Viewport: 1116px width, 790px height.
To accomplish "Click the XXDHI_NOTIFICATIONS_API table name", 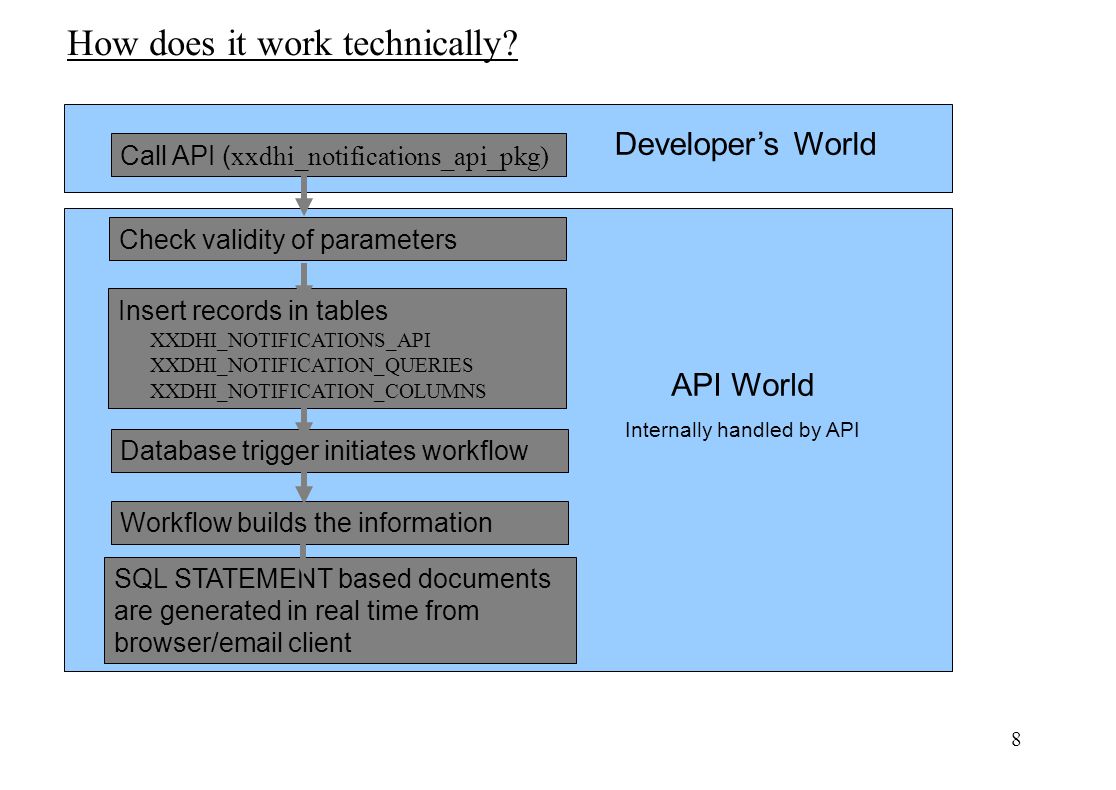I will (290, 340).
